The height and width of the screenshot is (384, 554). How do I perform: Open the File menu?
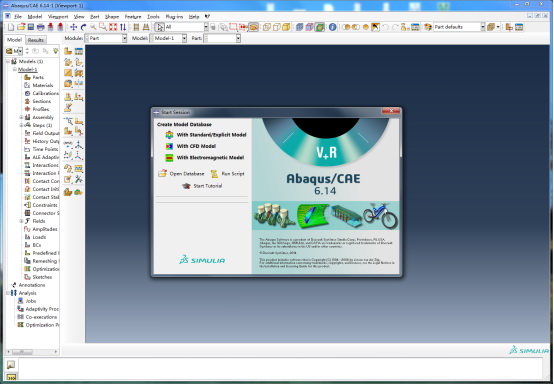pyautogui.click(x=18, y=17)
